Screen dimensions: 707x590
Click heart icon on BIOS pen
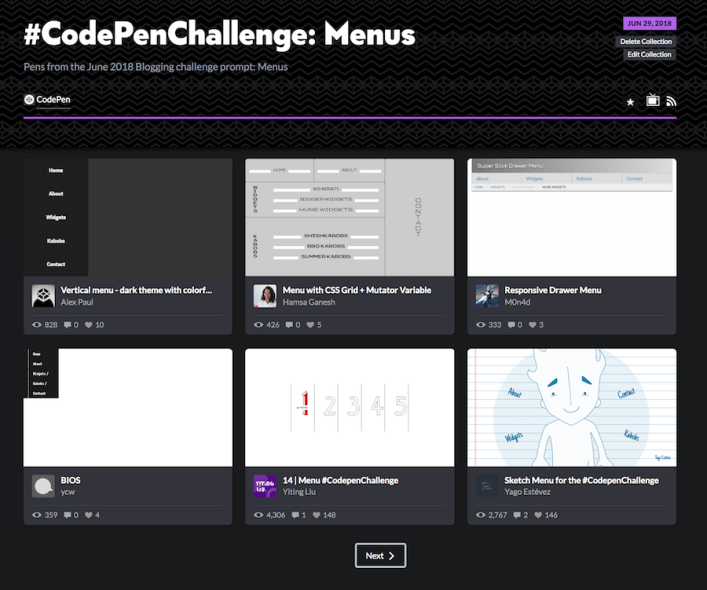pos(89,515)
